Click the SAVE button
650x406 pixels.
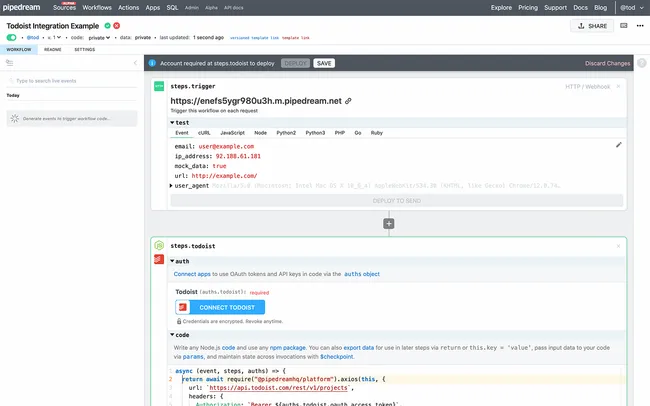pos(324,63)
